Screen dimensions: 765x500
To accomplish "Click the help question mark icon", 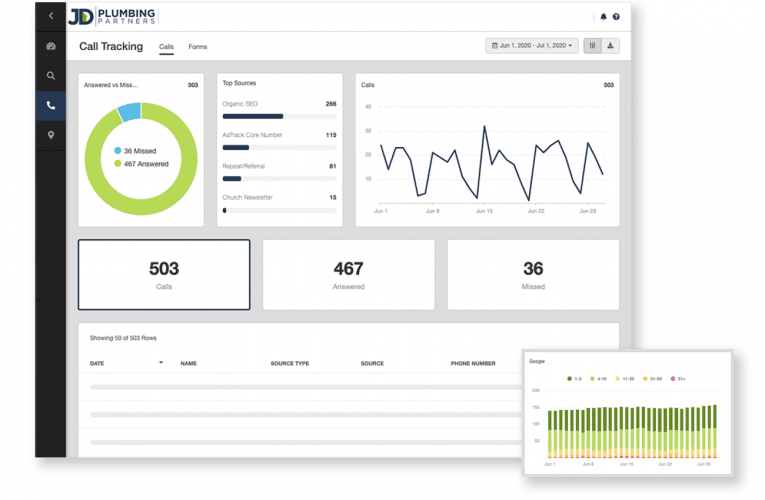I will point(616,17).
